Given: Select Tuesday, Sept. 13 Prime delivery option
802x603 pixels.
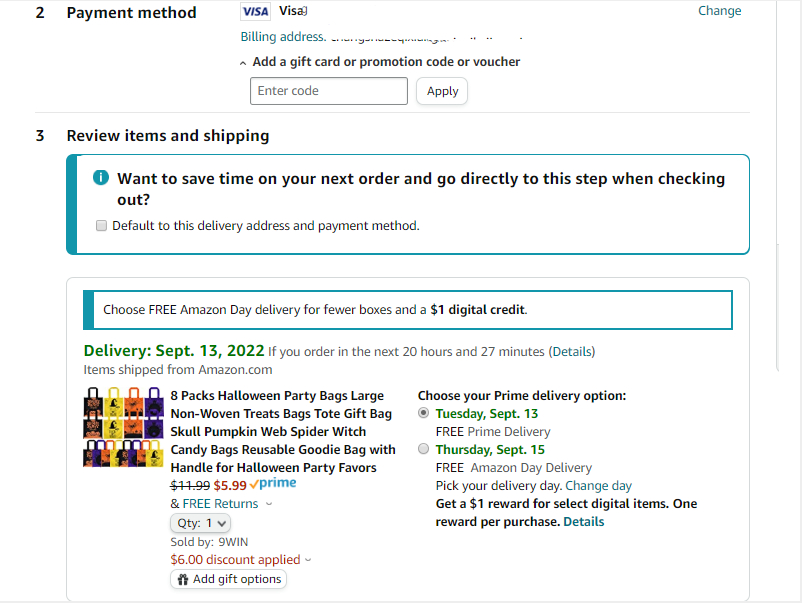Looking at the screenshot, I should [x=424, y=413].
